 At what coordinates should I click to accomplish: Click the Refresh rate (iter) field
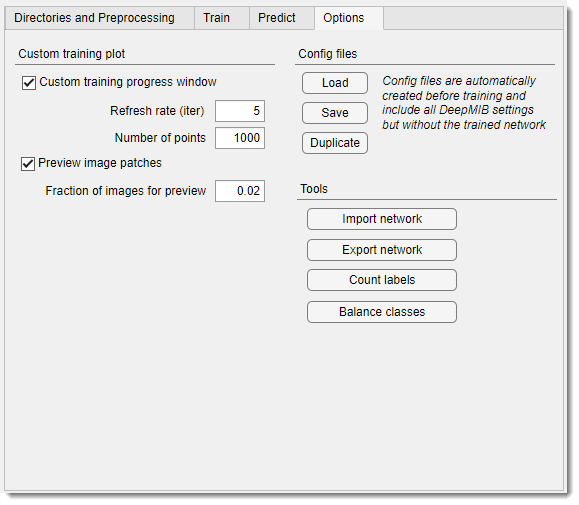[240, 111]
